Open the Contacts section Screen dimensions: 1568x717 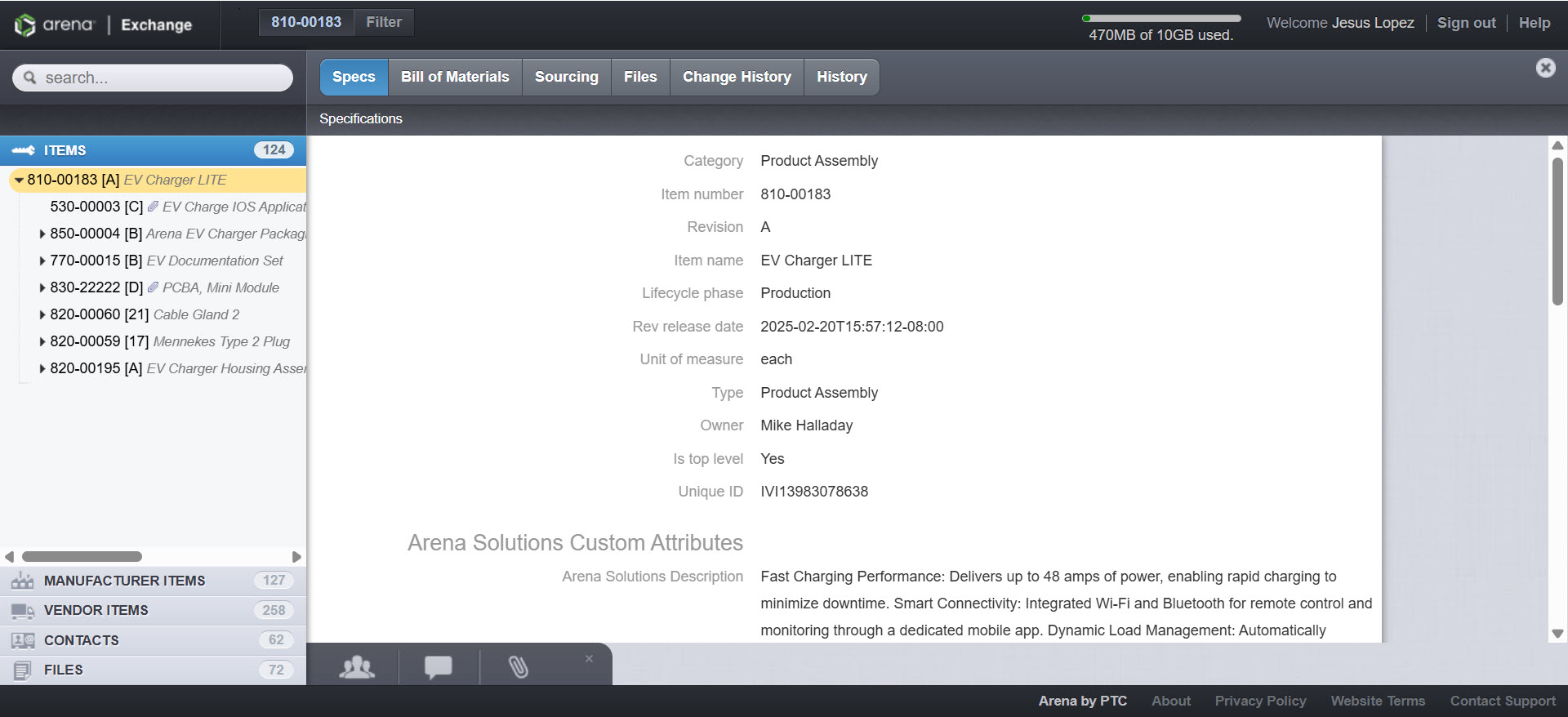tap(153, 640)
